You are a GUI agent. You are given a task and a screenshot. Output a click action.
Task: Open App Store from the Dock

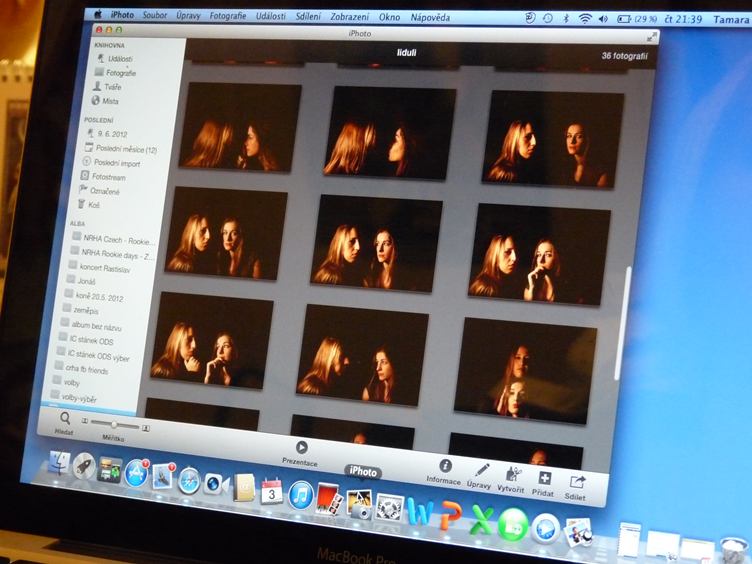pyautogui.click(x=136, y=473)
